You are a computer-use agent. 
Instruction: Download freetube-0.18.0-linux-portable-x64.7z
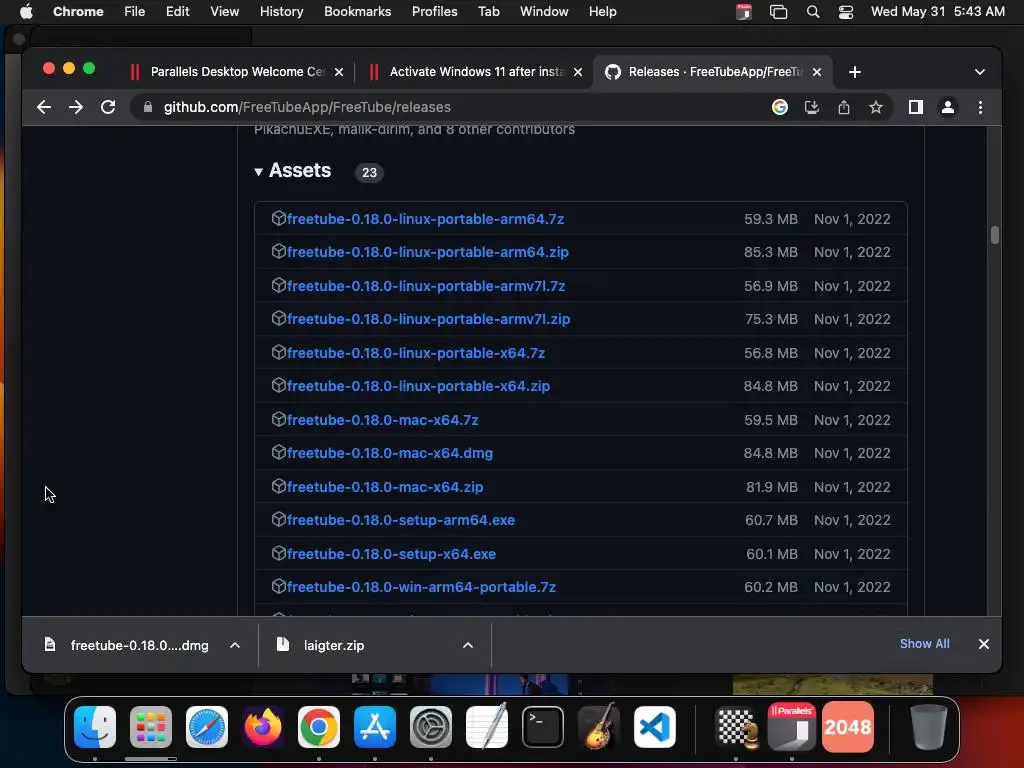click(416, 353)
